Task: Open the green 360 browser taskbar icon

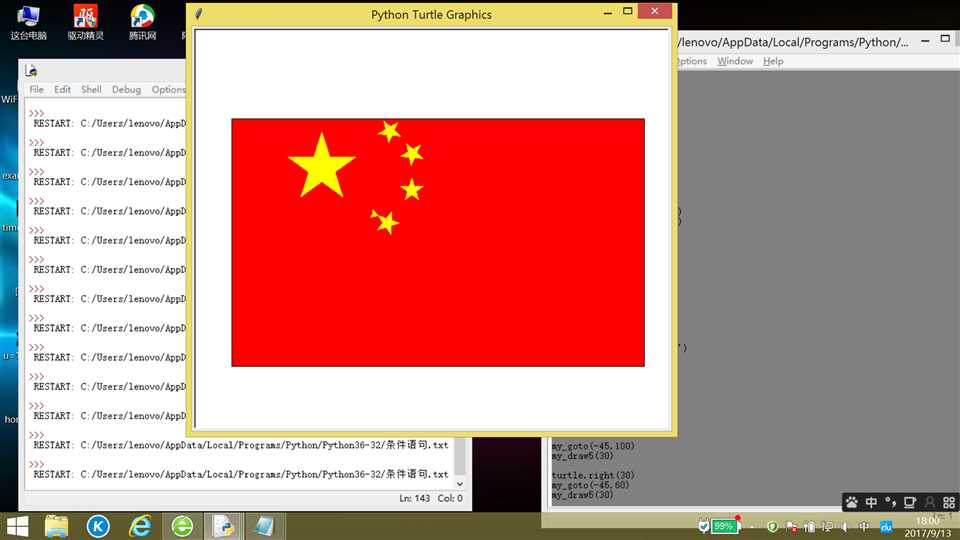Action: pos(182,526)
